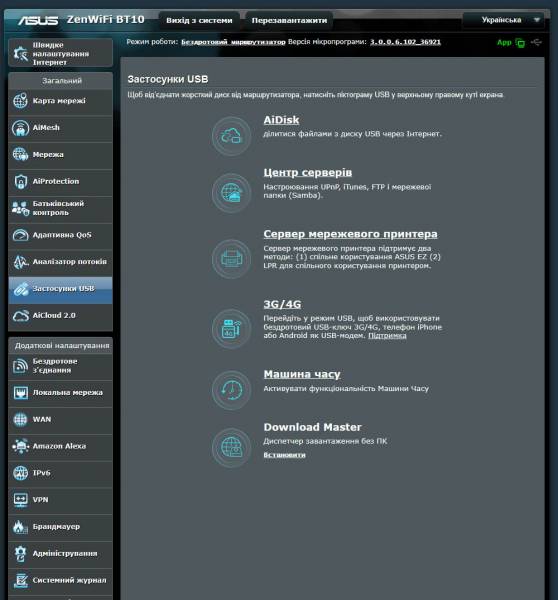Click the Адміністрування gear icon

[x=20, y=554]
